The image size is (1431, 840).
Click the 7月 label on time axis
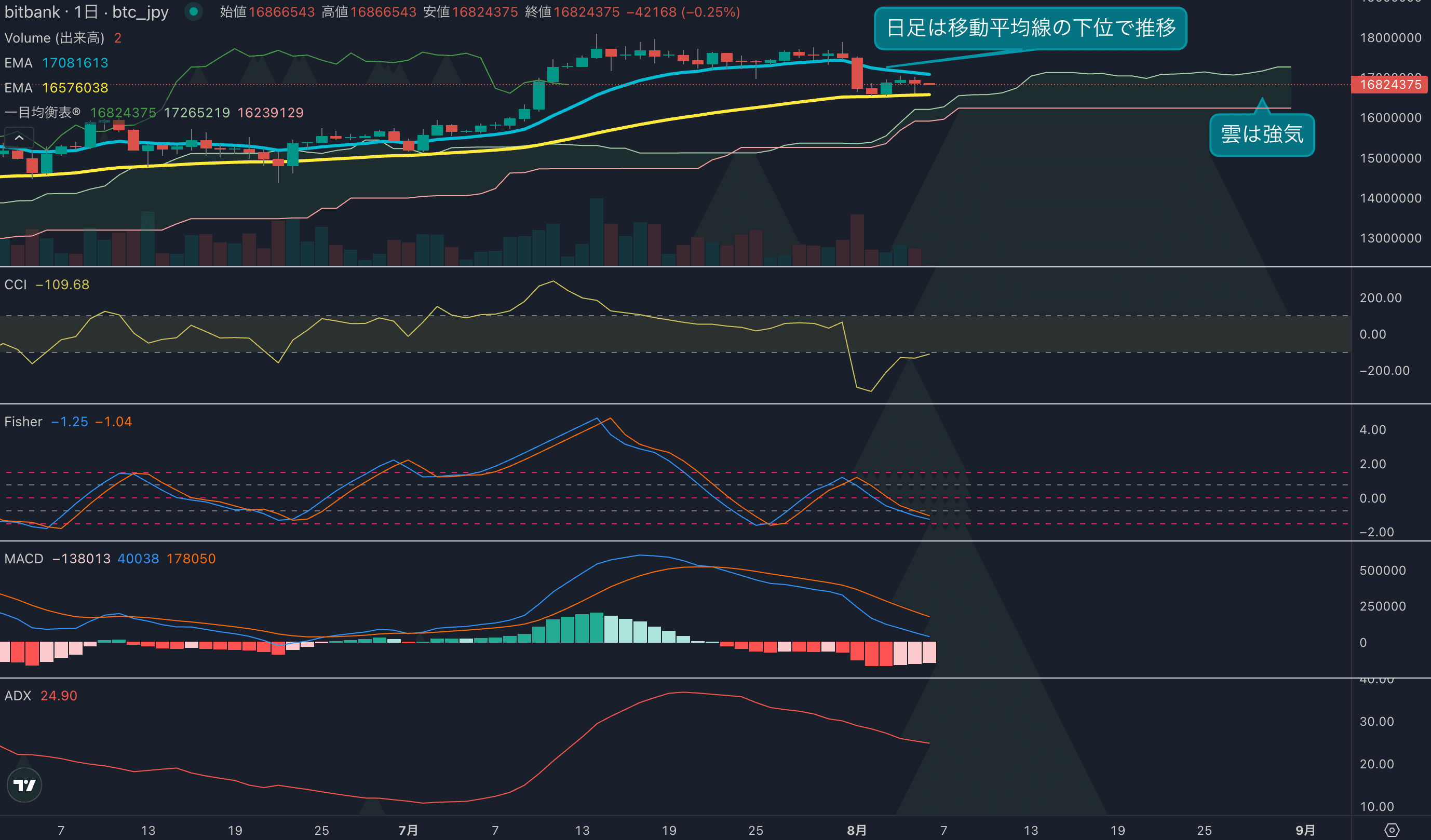408,830
